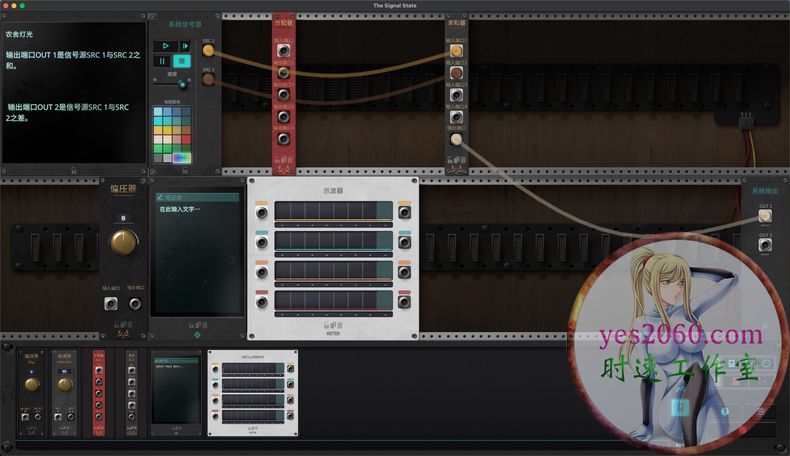Image resolution: width=790 pixels, height=456 pixels.
Task: Click the OUT 2 system output port
Action: [765, 243]
